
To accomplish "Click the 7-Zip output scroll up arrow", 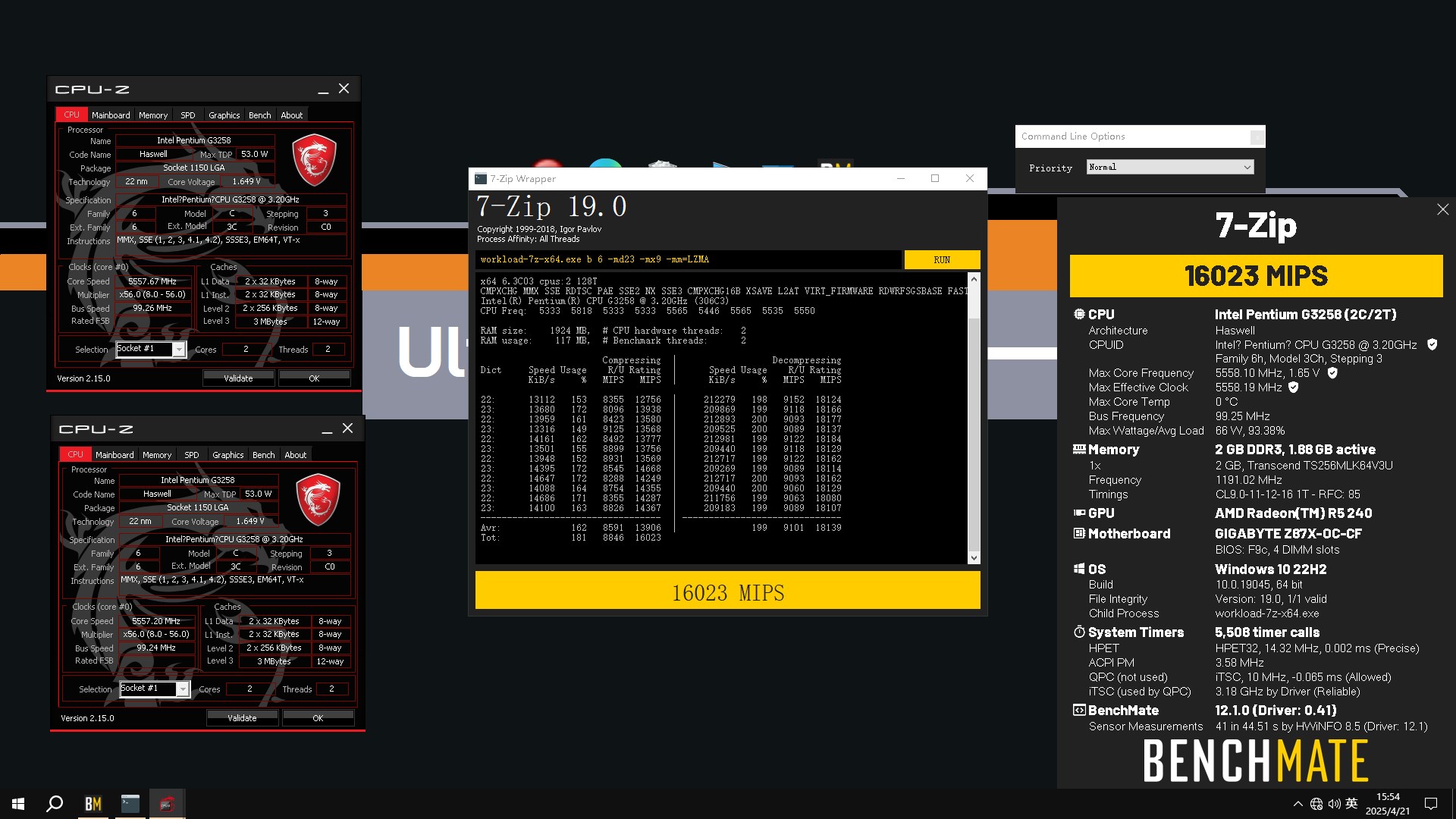I will click(974, 280).
